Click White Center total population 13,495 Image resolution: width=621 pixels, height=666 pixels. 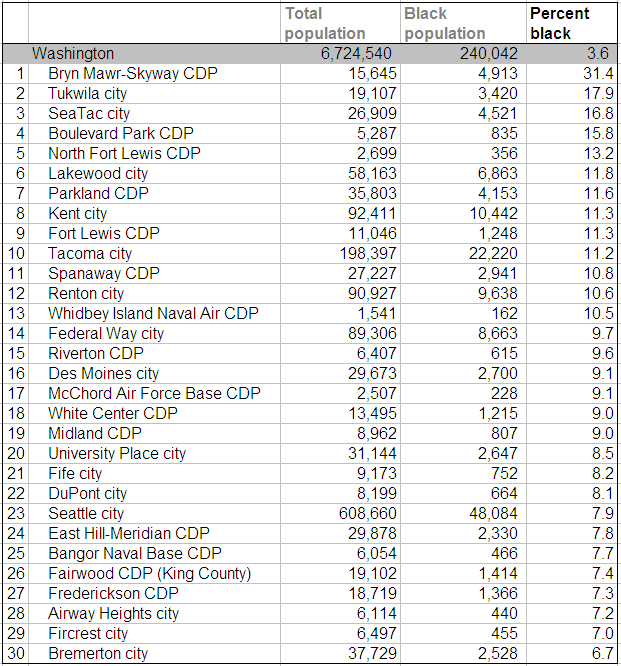(x=372, y=413)
